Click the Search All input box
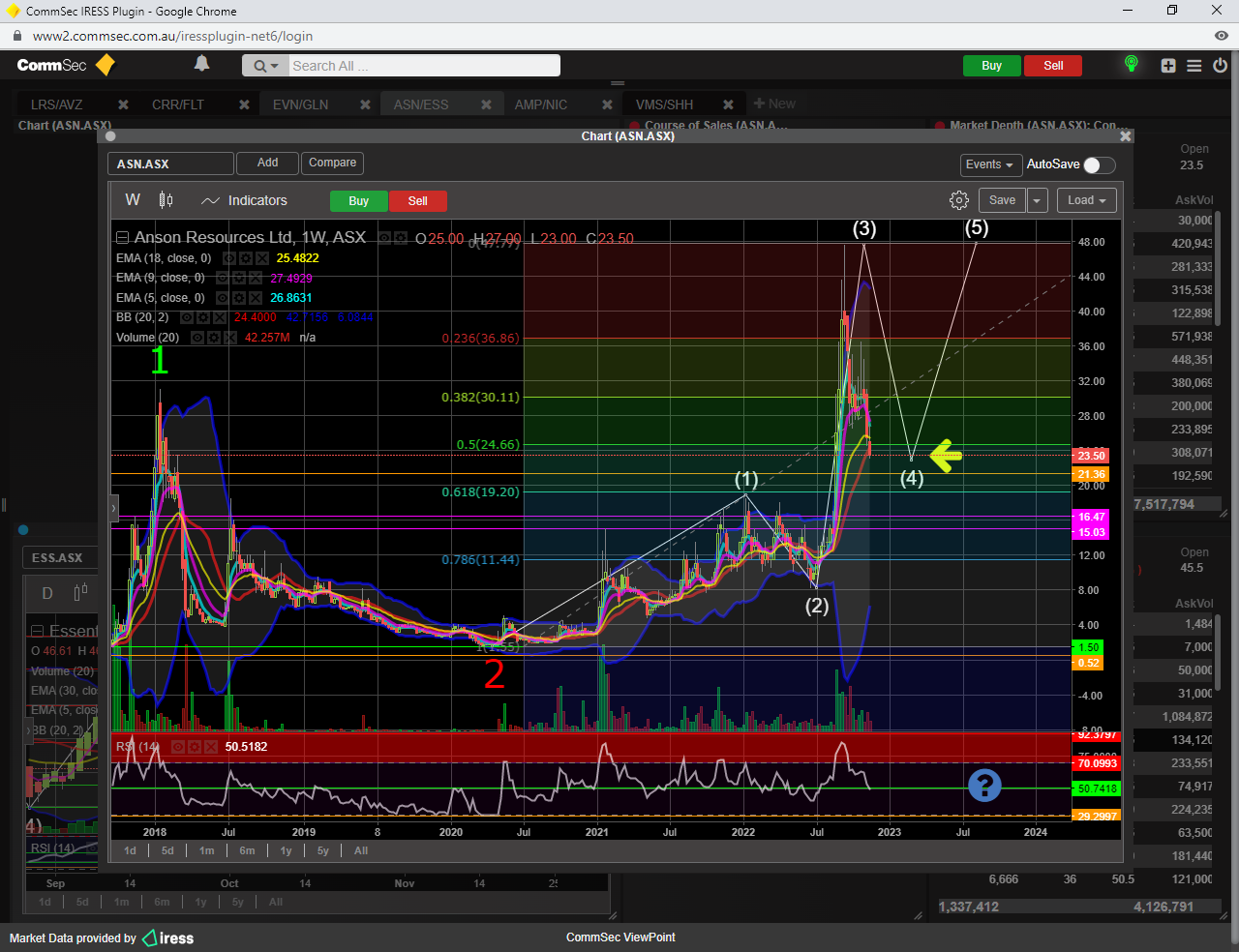 [424, 66]
